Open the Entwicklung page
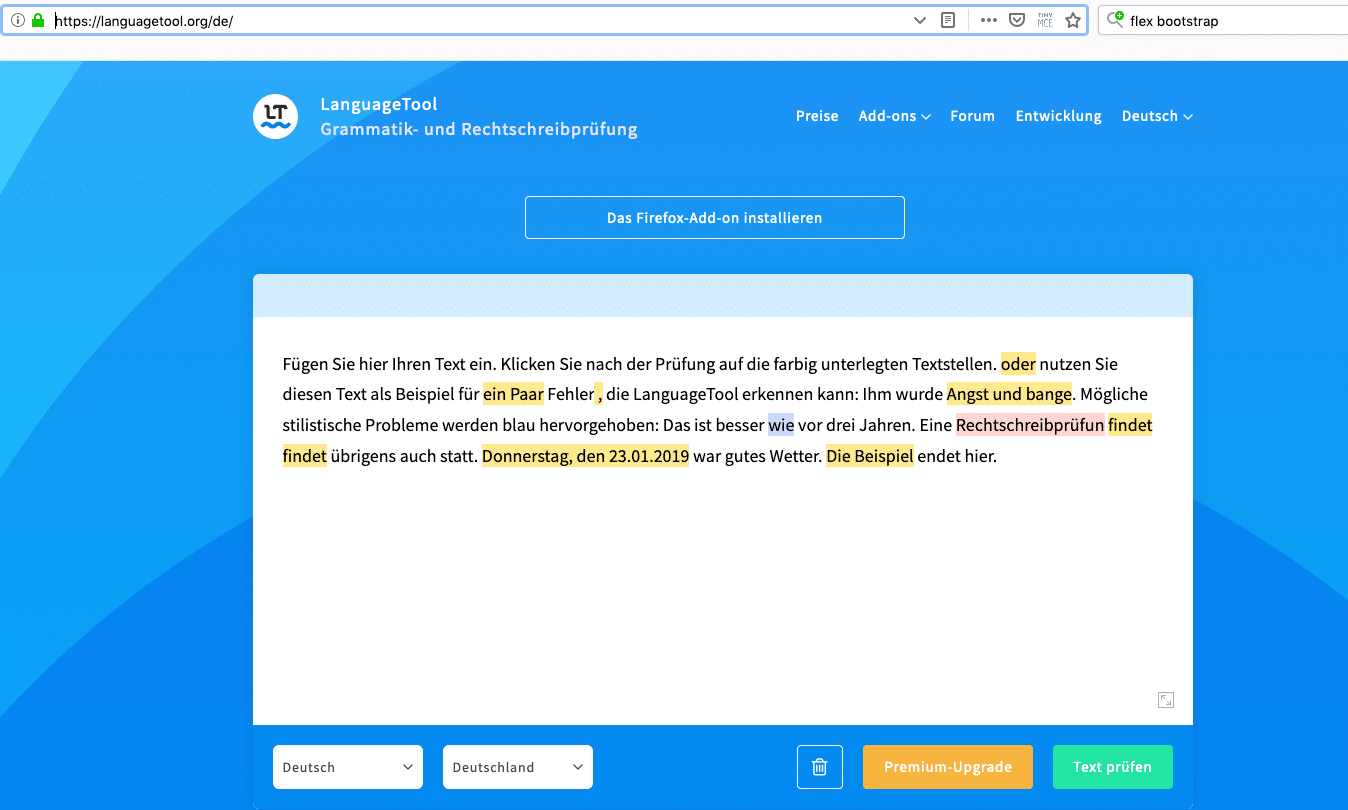1348x810 pixels. pyautogui.click(x=1058, y=116)
